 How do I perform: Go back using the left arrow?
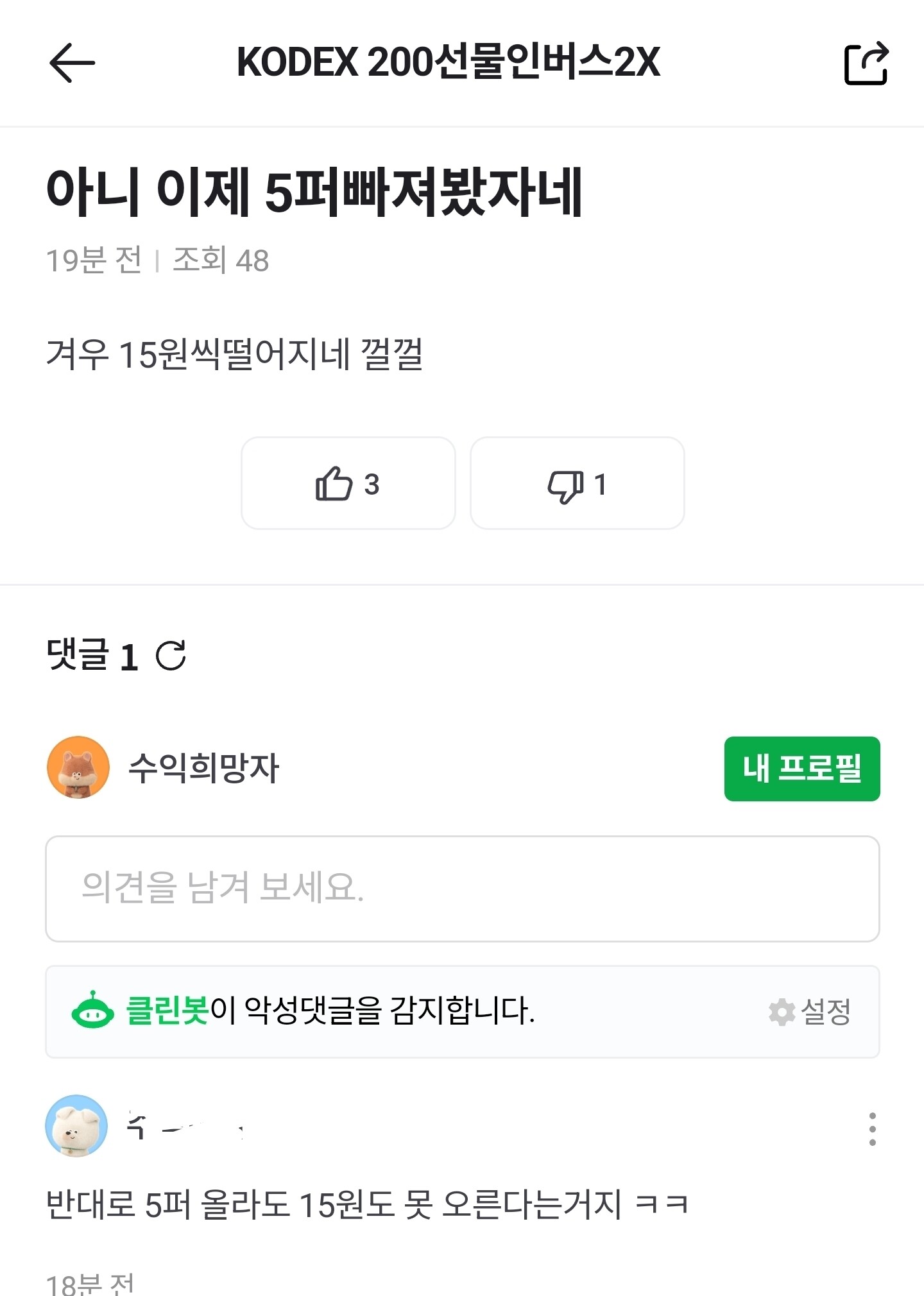point(72,63)
